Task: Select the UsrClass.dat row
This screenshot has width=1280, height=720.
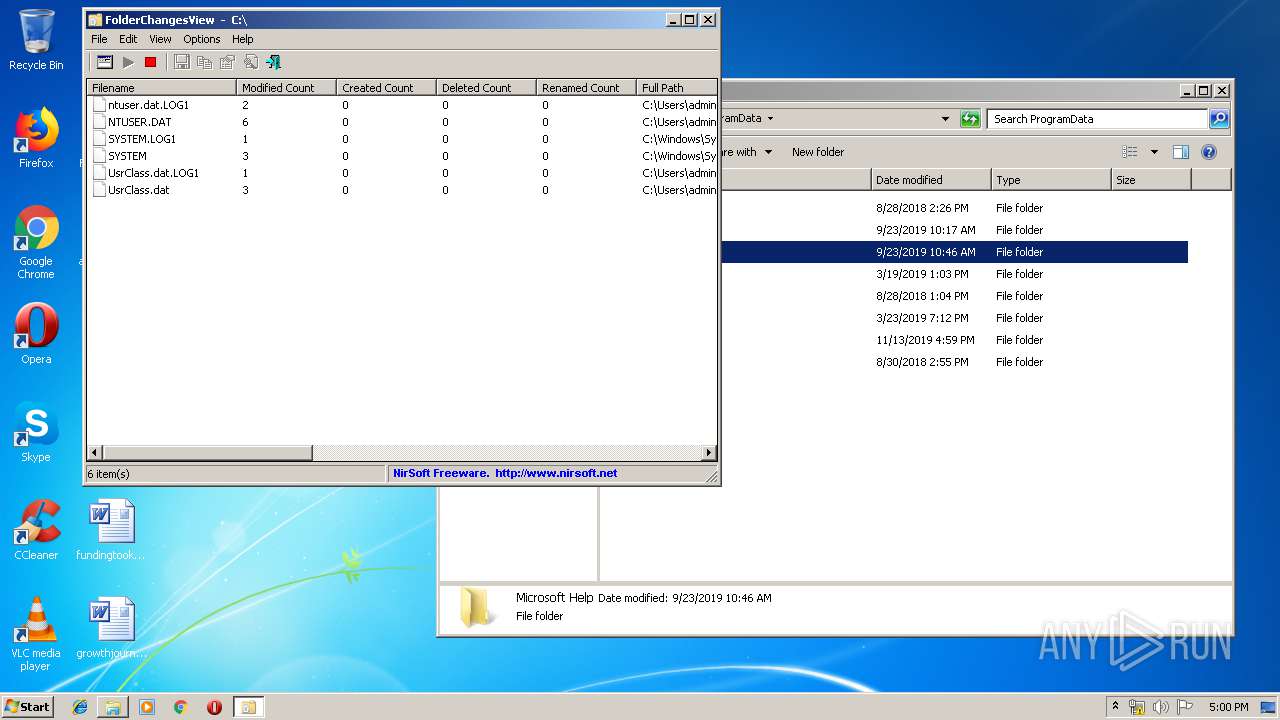Action: (402, 190)
